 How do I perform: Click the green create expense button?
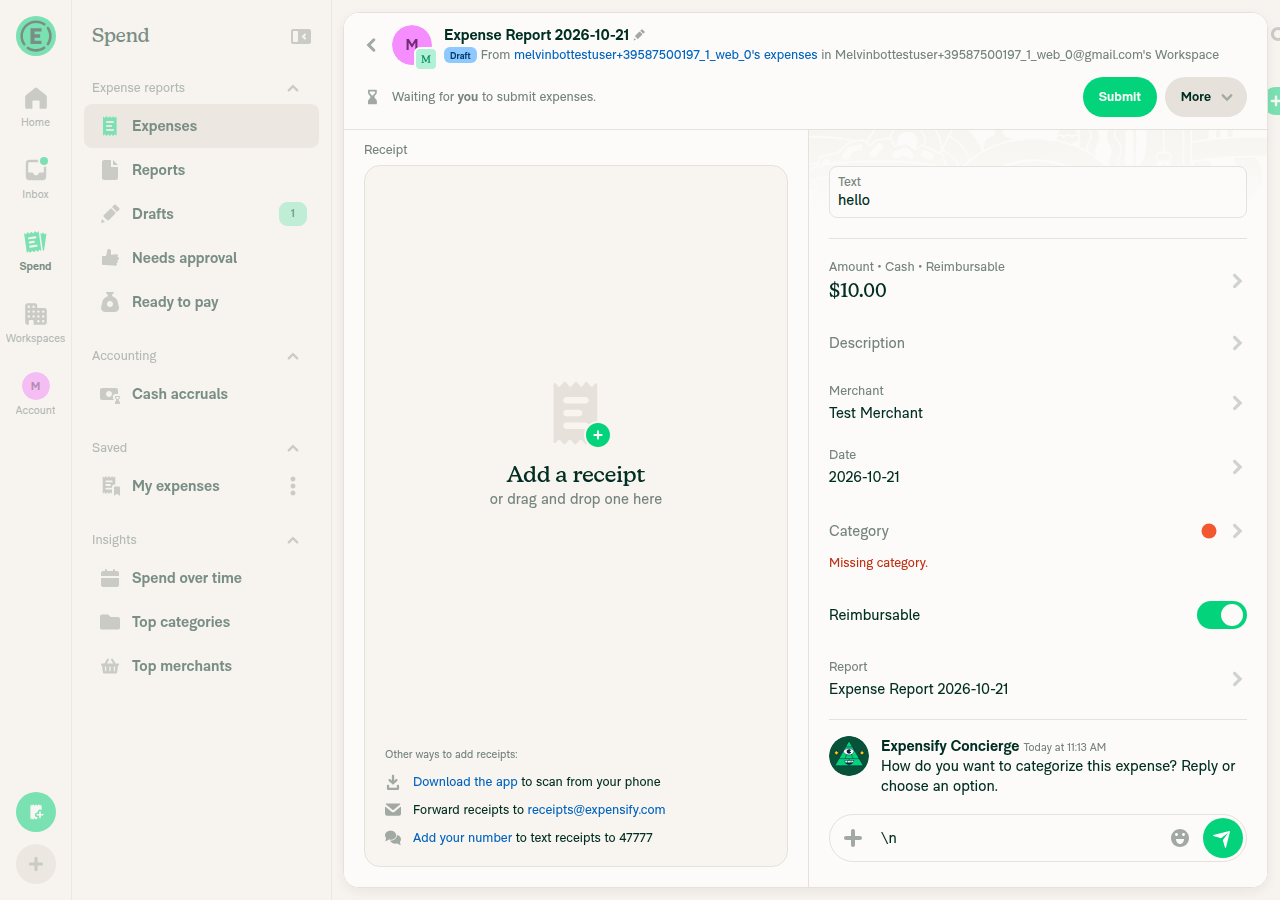tap(36, 812)
